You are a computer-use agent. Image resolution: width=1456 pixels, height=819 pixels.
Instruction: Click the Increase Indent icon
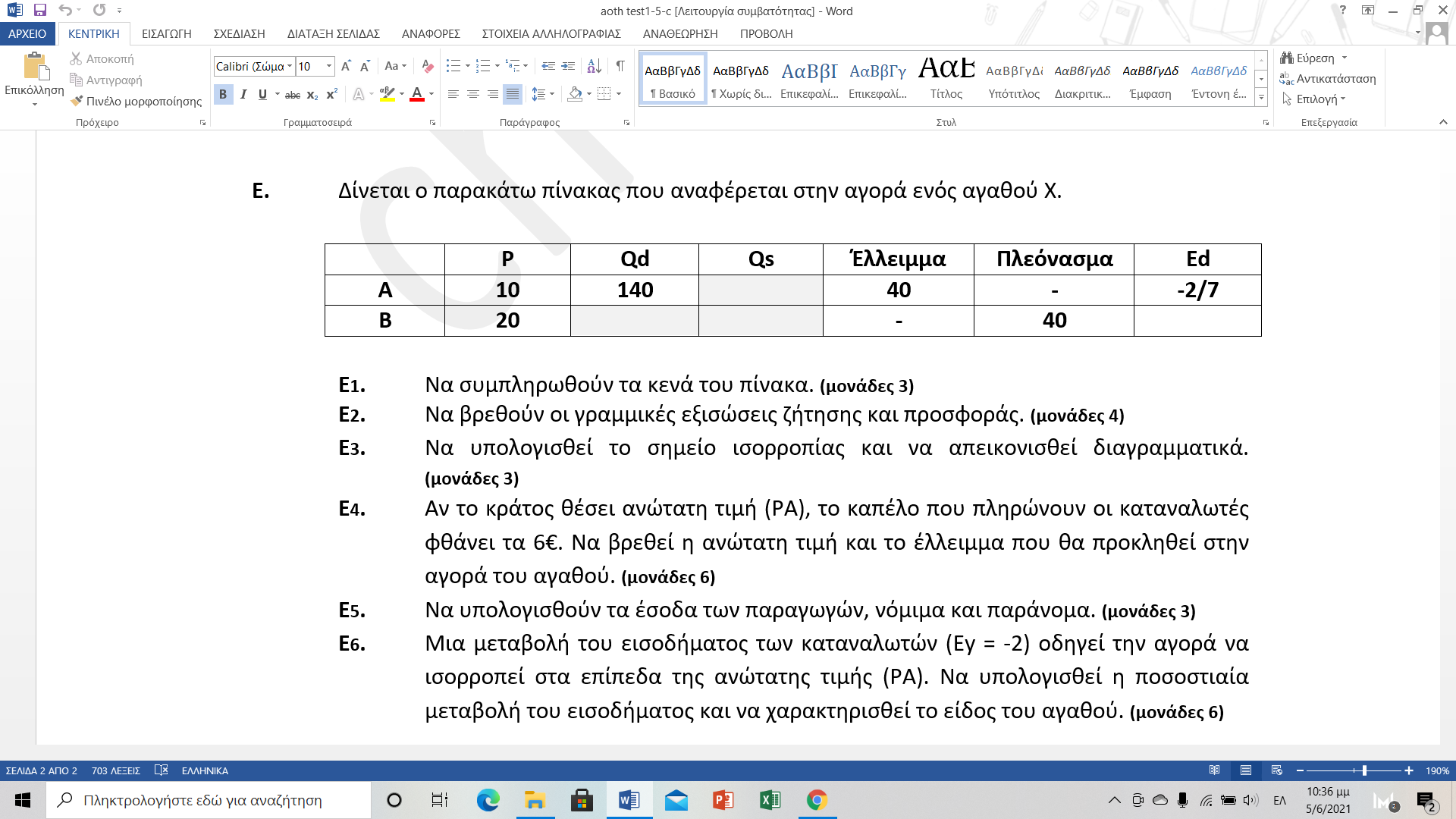(x=568, y=67)
